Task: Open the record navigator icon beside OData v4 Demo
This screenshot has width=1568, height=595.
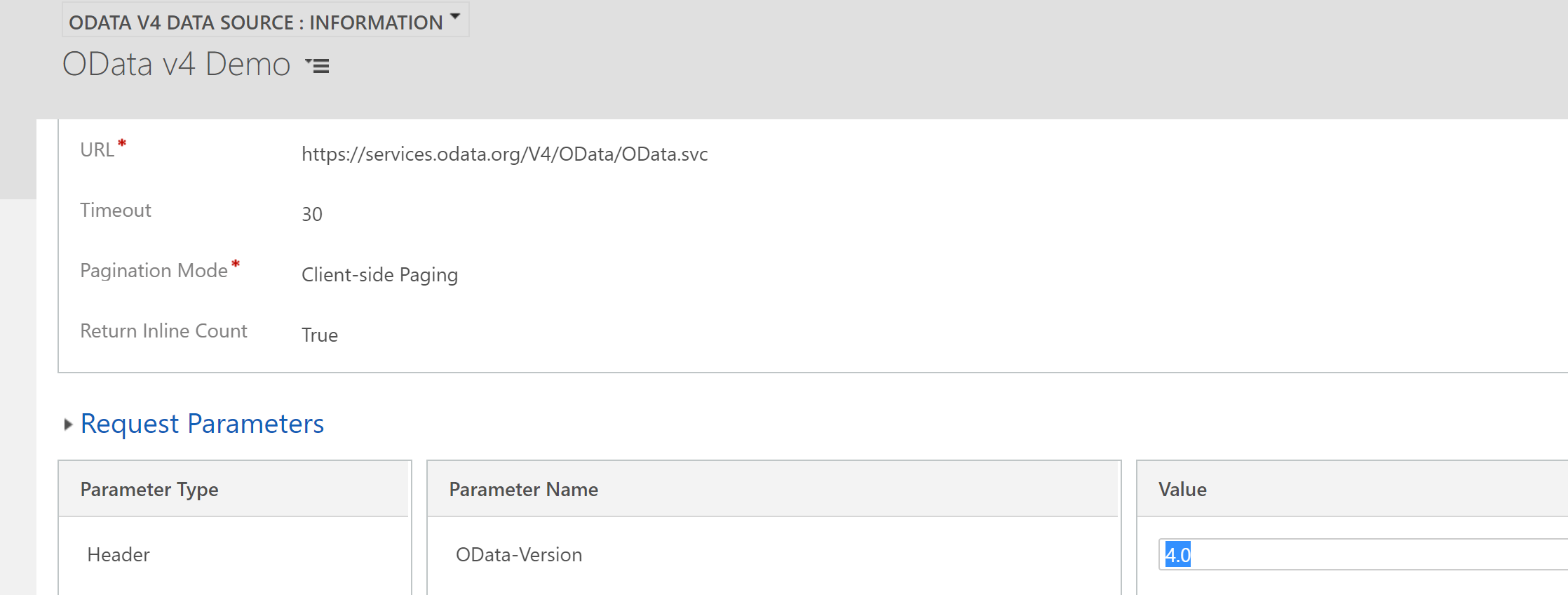Action: pyautogui.click(x=318, y=66)
